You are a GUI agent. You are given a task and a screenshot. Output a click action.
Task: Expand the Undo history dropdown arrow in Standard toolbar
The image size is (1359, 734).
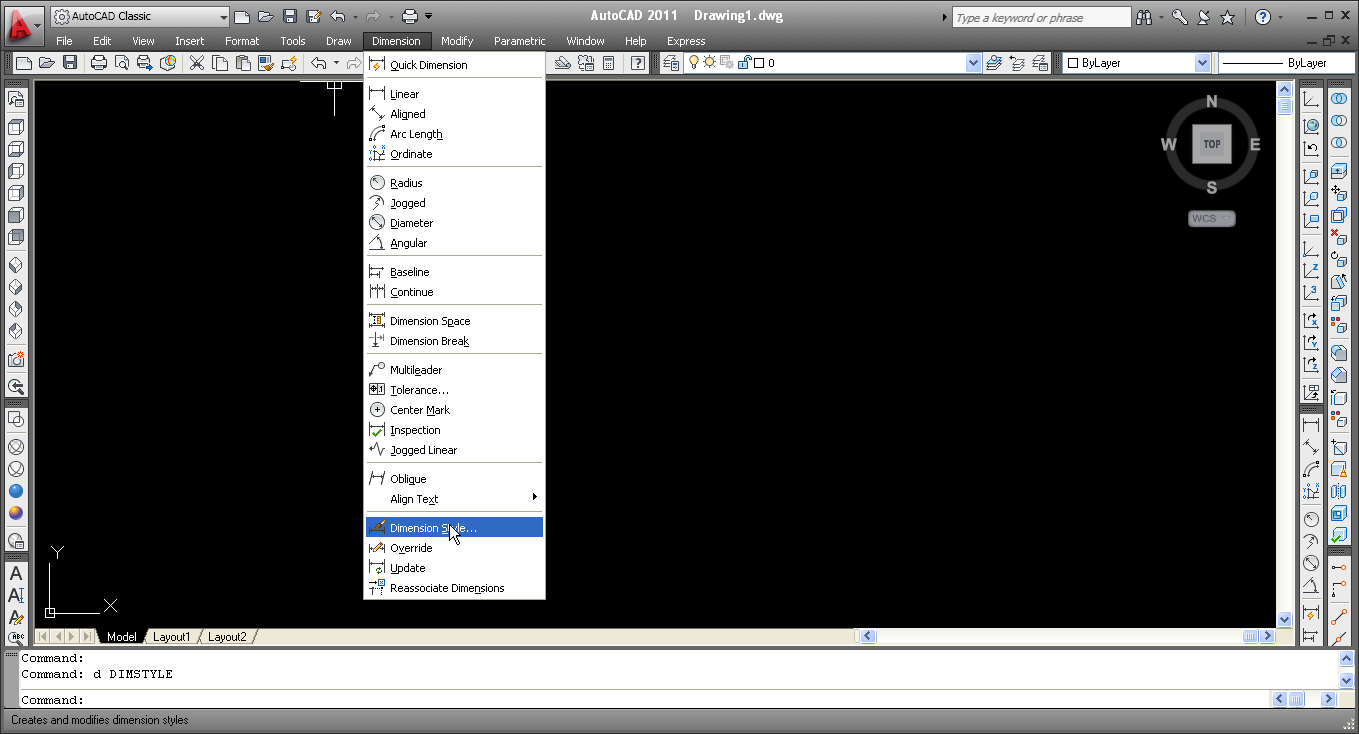pos(337,63)
